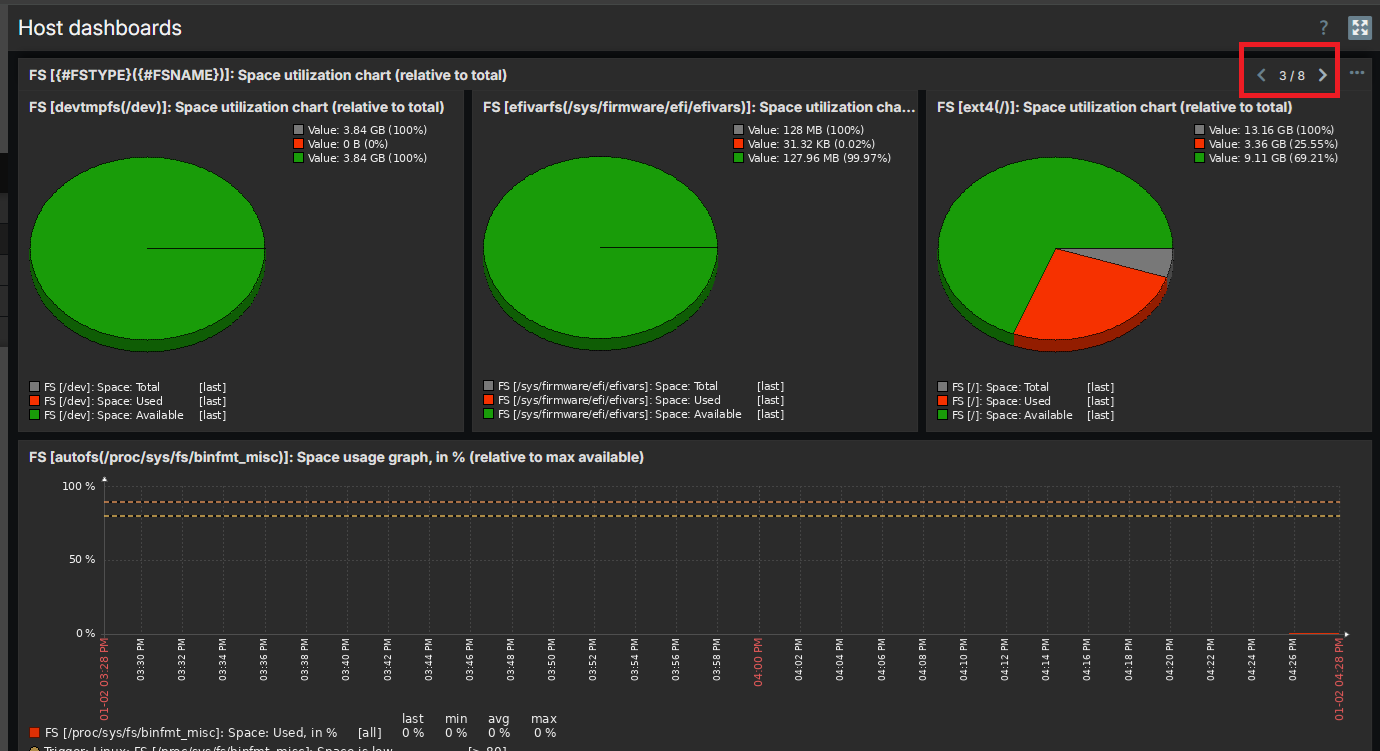Click the red swatch for FS [/dev] Space: Used
Screen dimensions: 1380x751
click(x=35, y=401)
